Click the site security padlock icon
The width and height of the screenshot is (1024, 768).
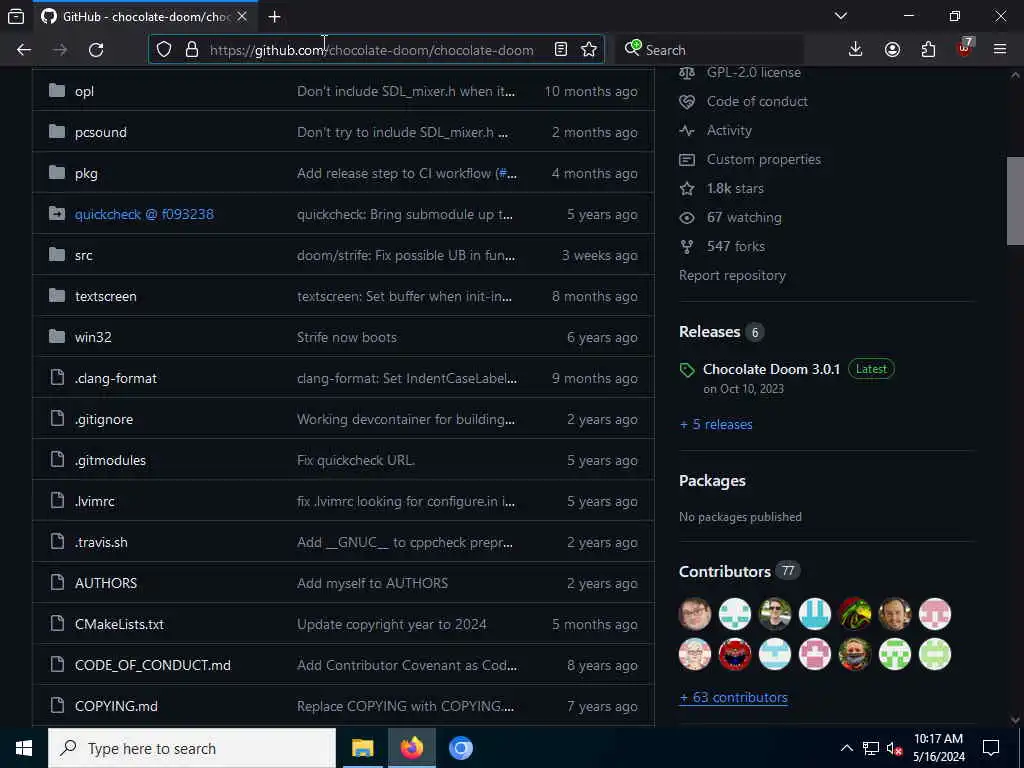[191, 50]
